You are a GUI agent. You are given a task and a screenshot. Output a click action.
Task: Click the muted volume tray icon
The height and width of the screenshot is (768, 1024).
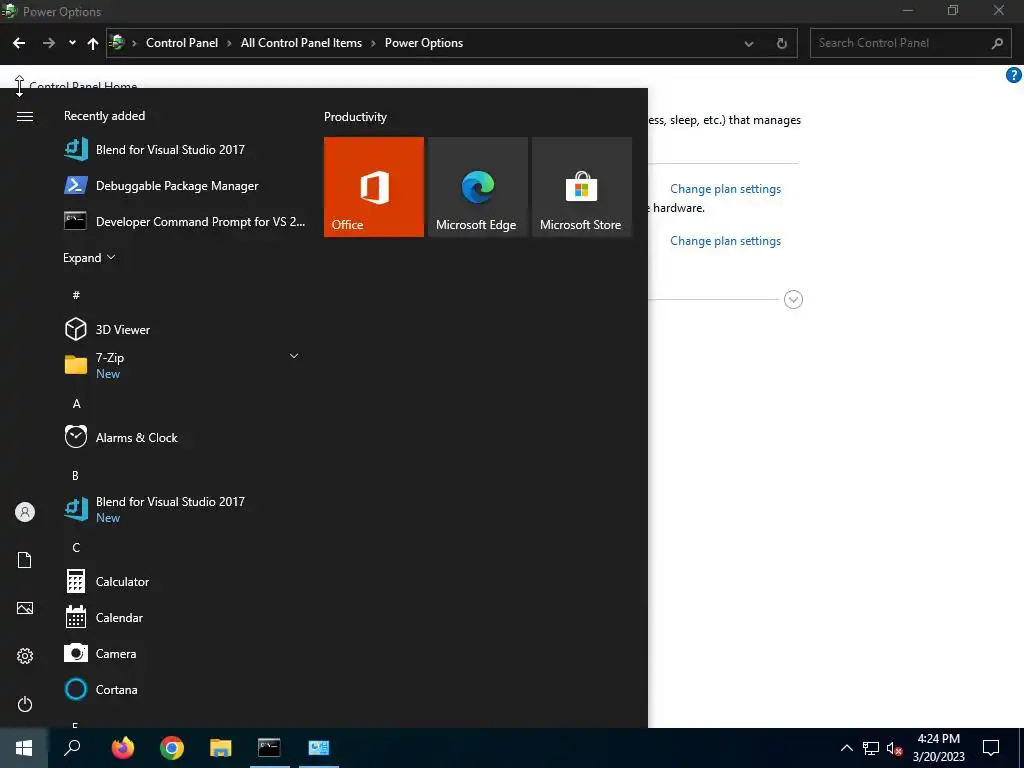894,748
